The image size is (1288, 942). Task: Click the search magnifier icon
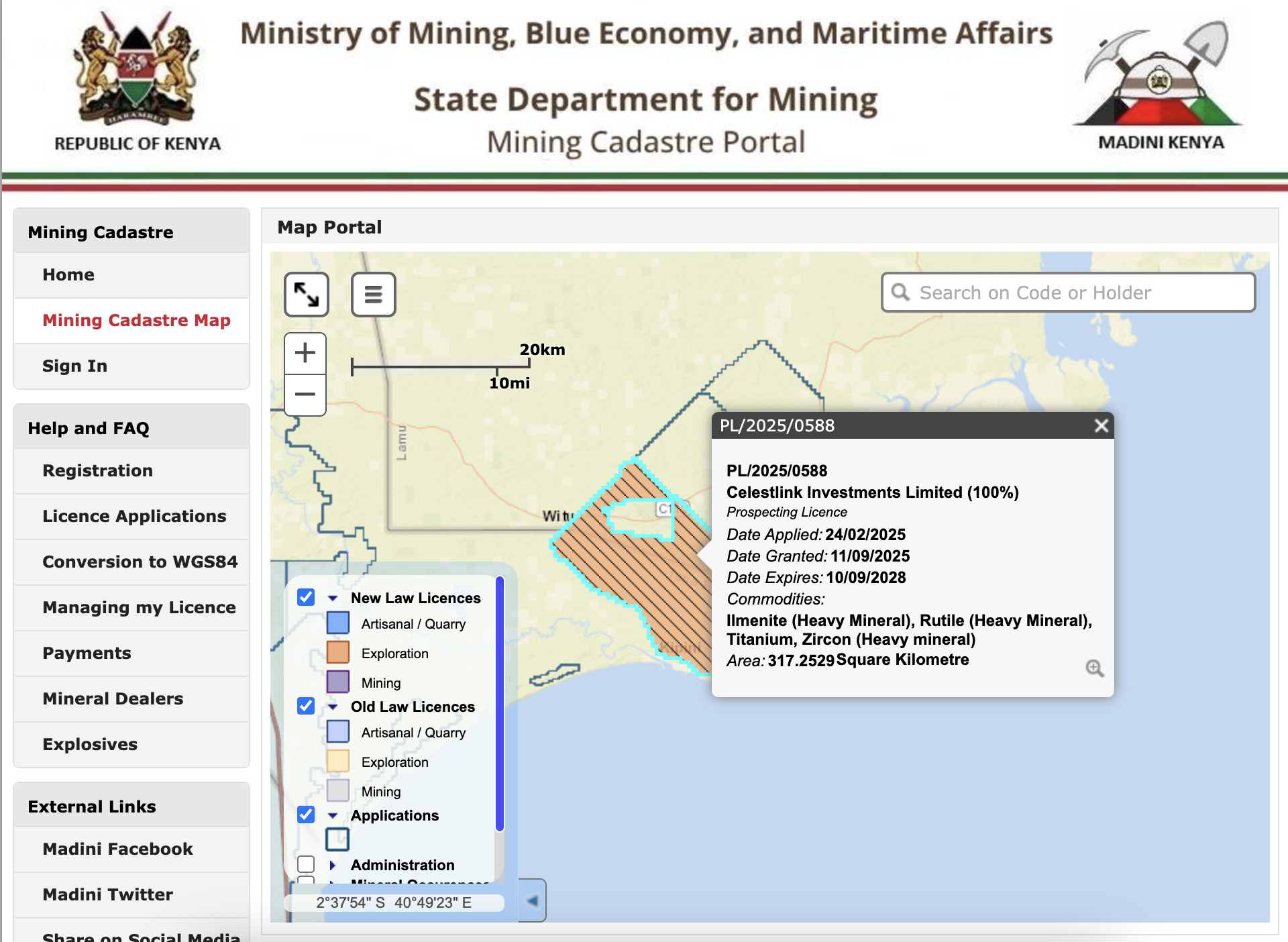[900, 293]
